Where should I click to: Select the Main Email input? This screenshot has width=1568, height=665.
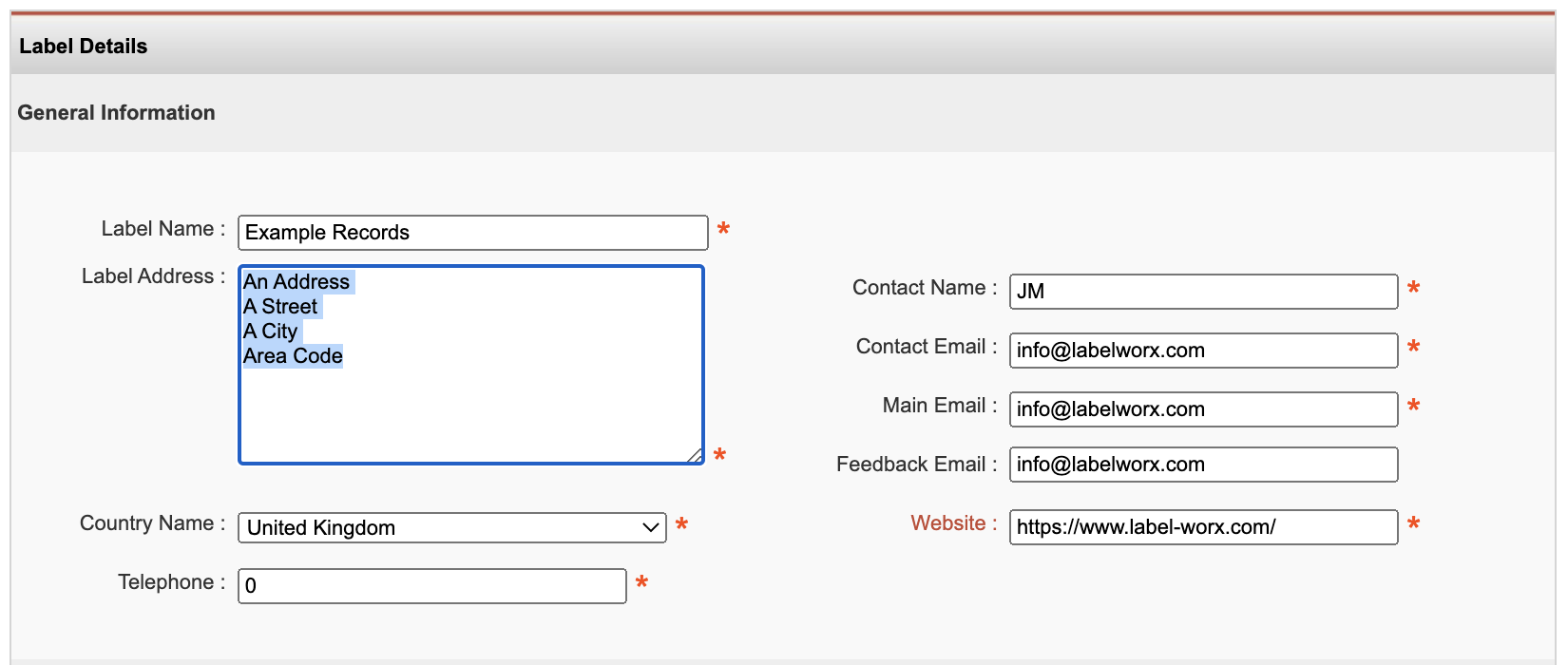pos(1203,409)
